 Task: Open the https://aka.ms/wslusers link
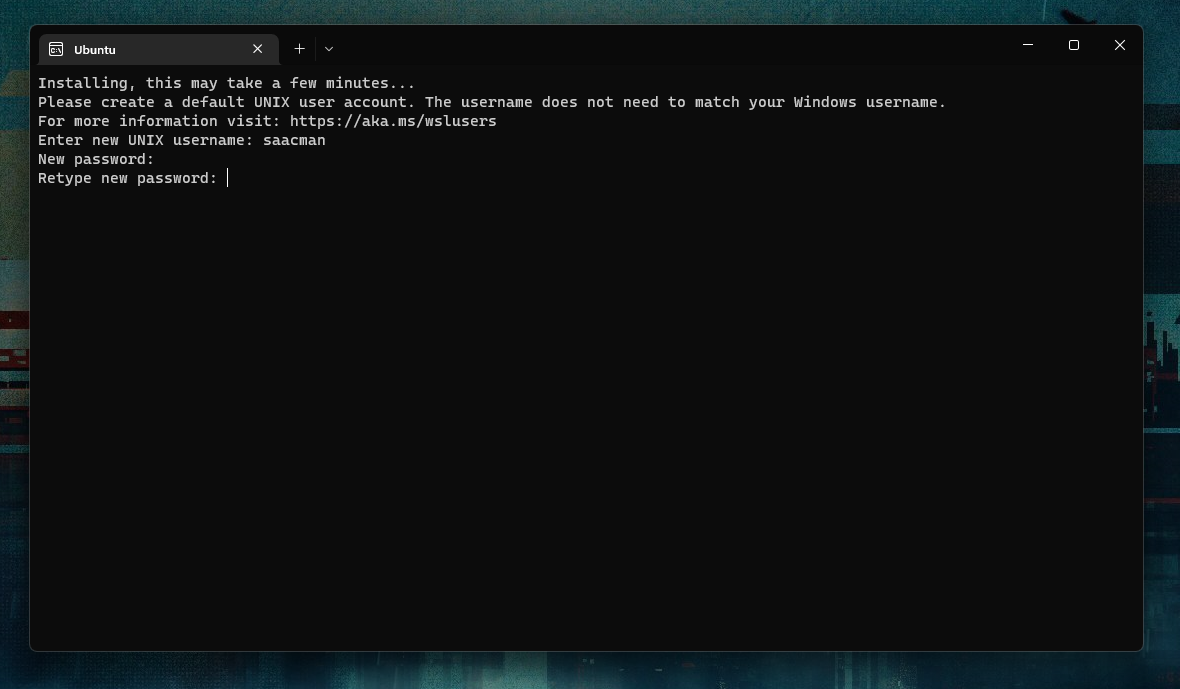[x=393, y=121]
